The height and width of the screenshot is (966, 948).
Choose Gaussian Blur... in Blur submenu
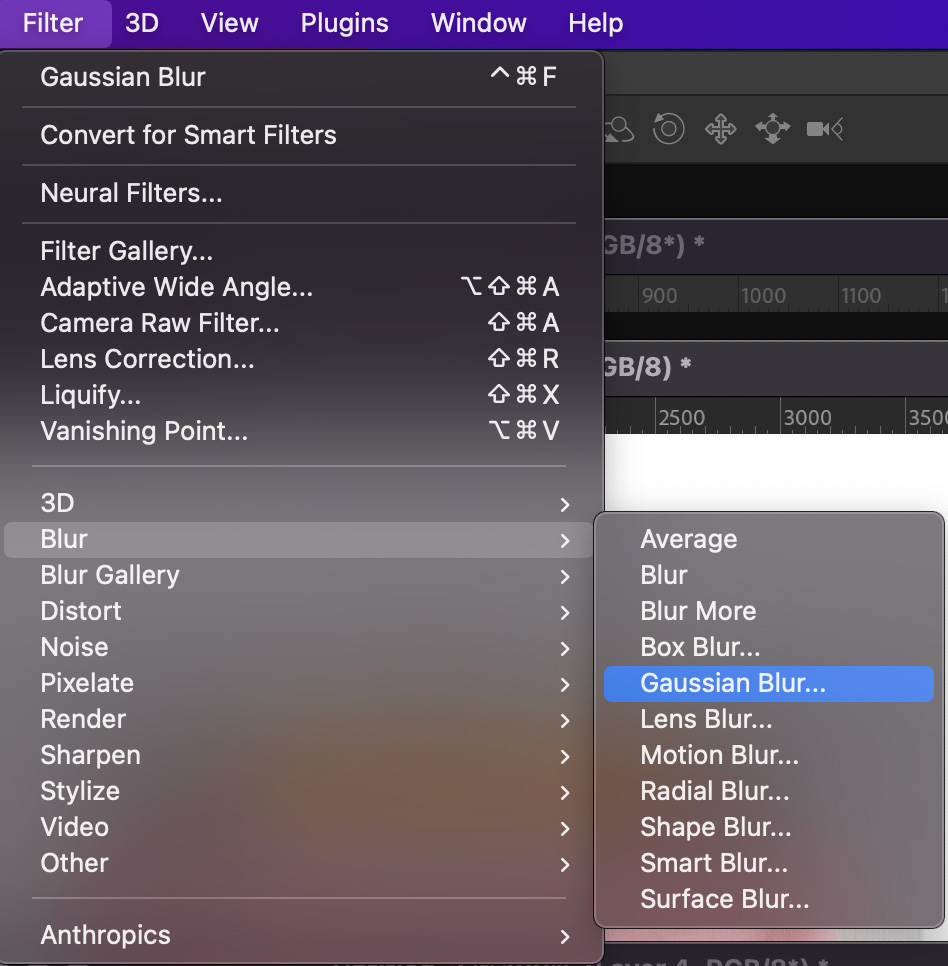pyautogui.click(x=769, y=683)
